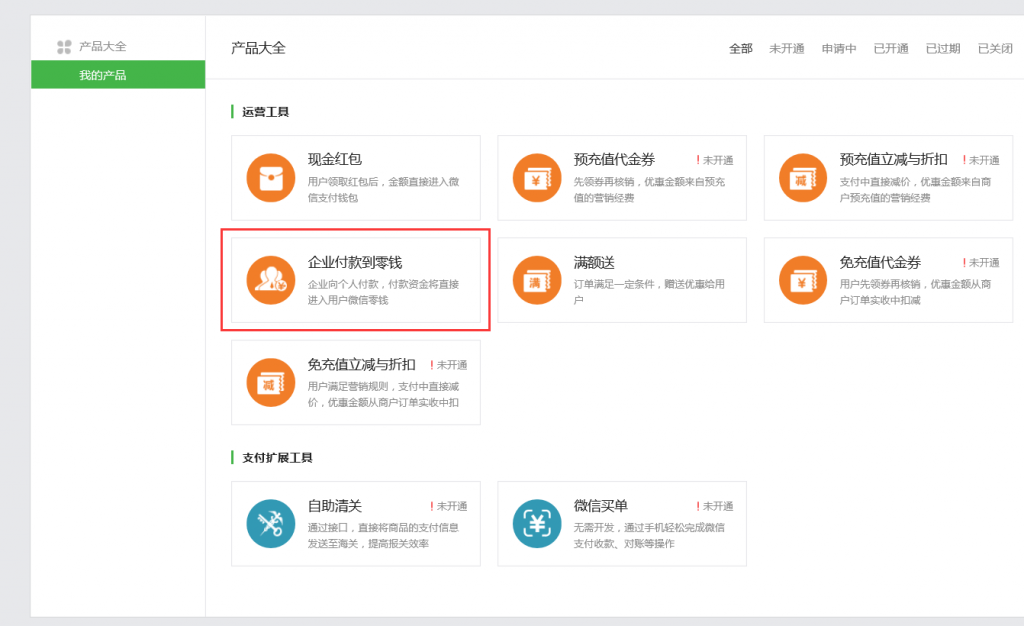The width and height of the screenshot is (1024, 626).
Task: Open 产品大全 in the sidebar
Action: pyautogui.click(x=103, y=46)
